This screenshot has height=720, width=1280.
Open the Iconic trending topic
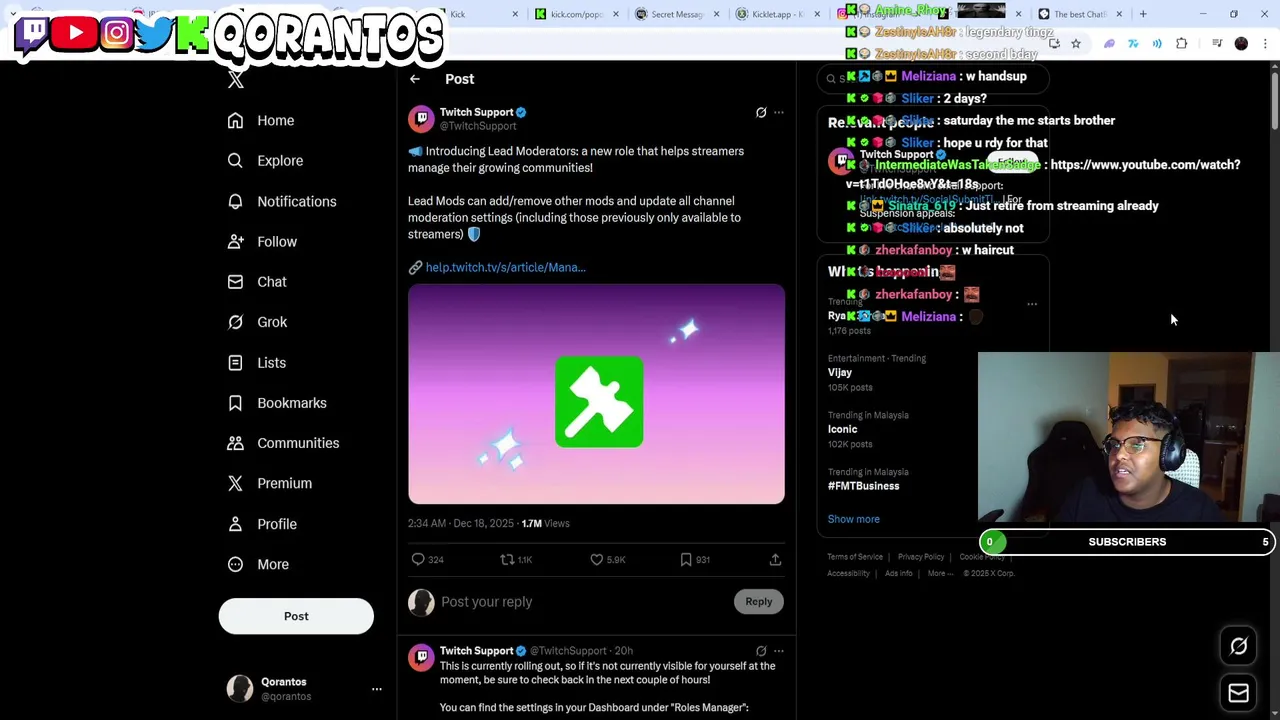point(843,429)
